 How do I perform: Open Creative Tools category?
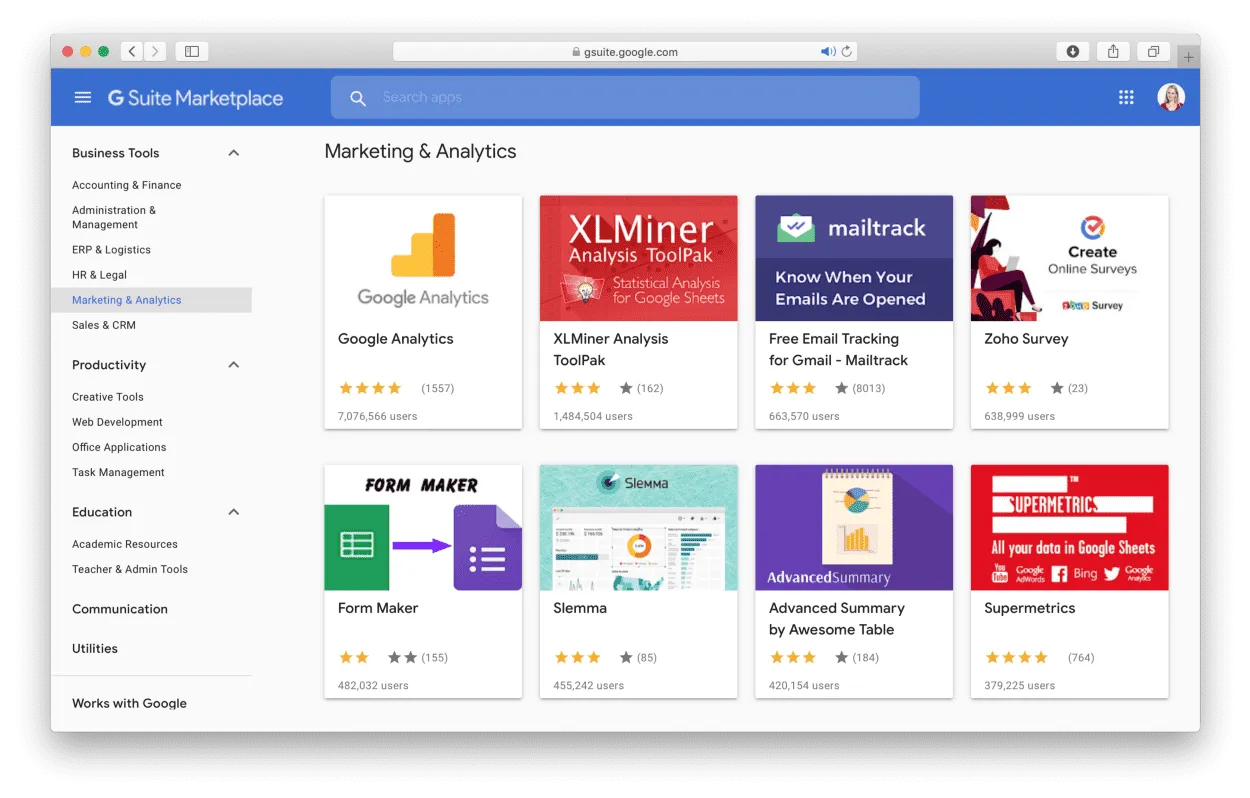pos(108,397)
